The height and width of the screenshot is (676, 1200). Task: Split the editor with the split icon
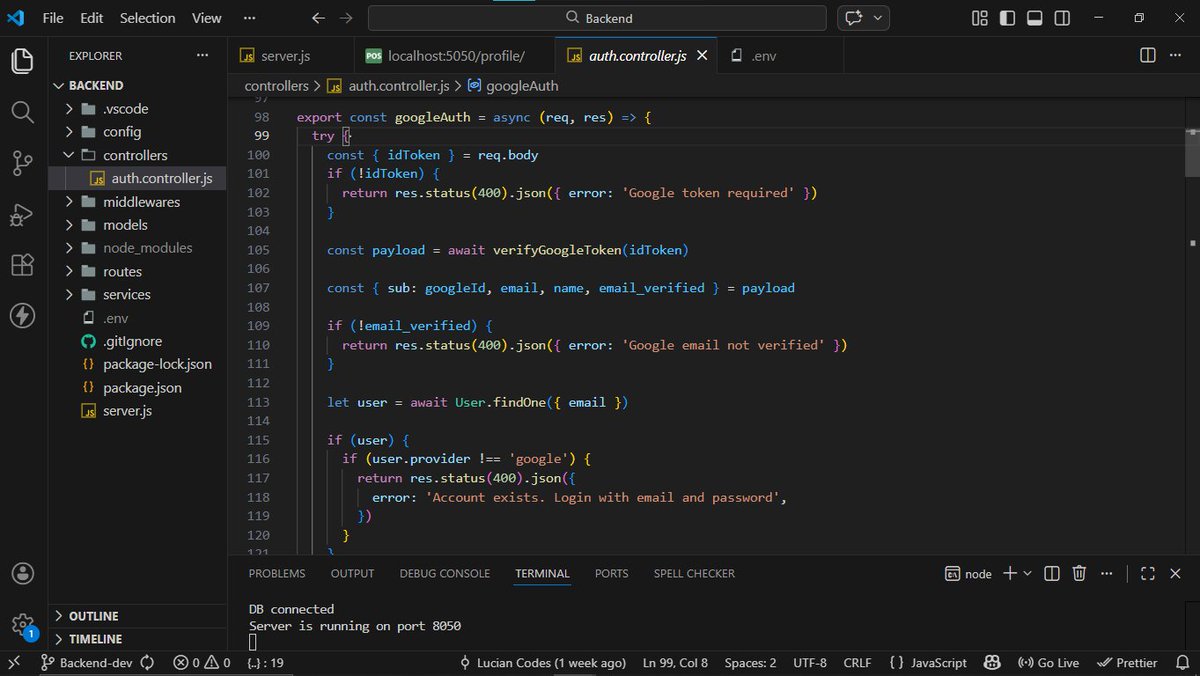pos(1146,56)
